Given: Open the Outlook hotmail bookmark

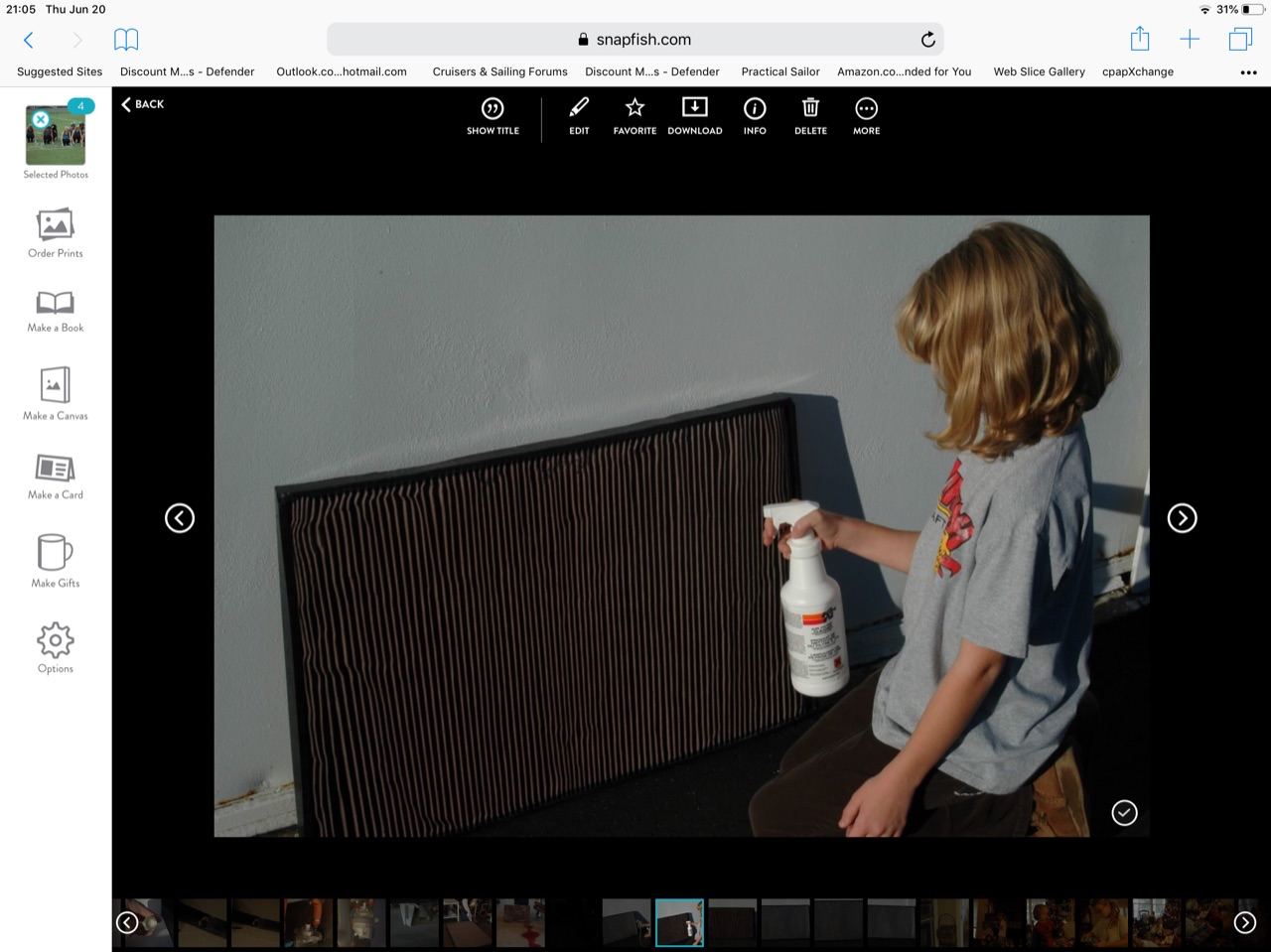Looking at the screenshot, I should click(x=342, y=71).
